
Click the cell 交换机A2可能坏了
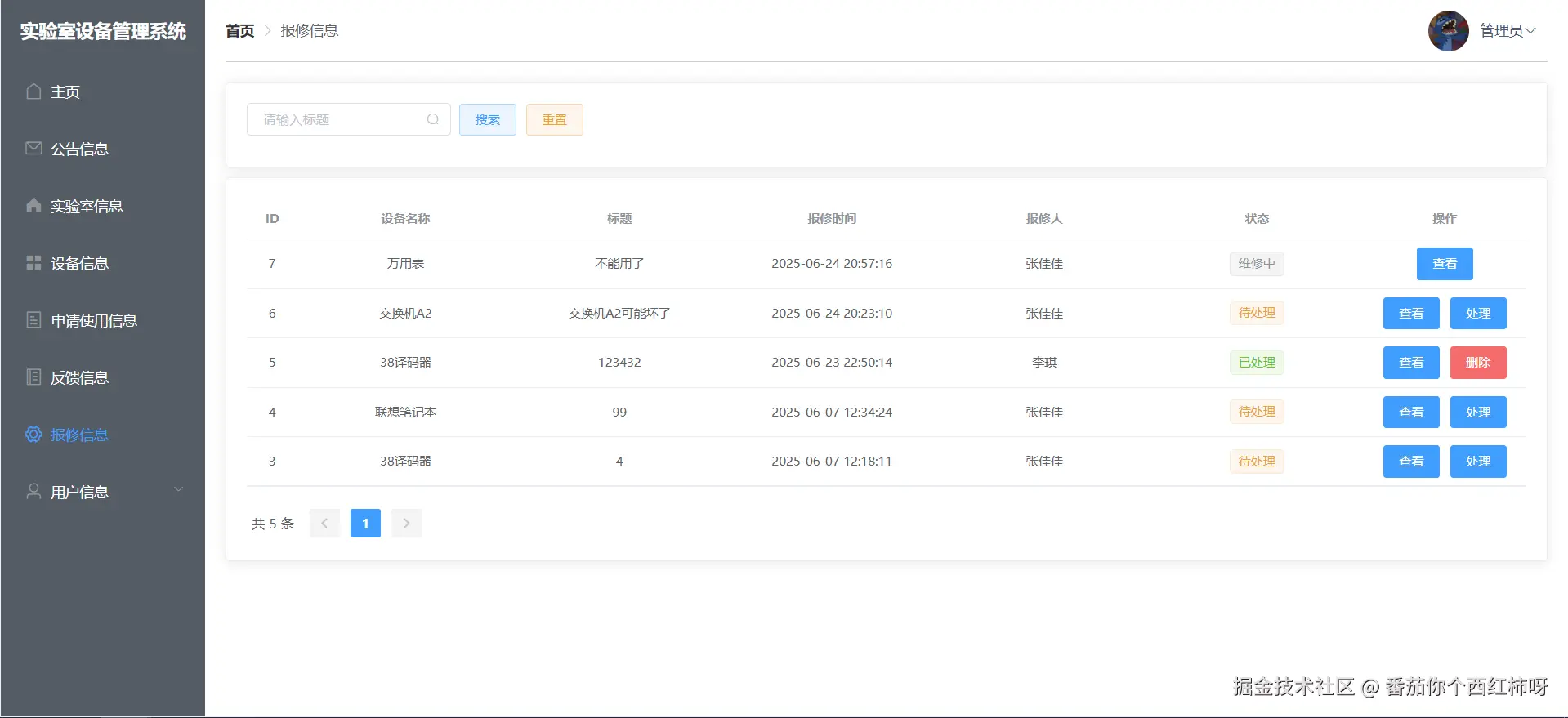click(x=619, y=314)
